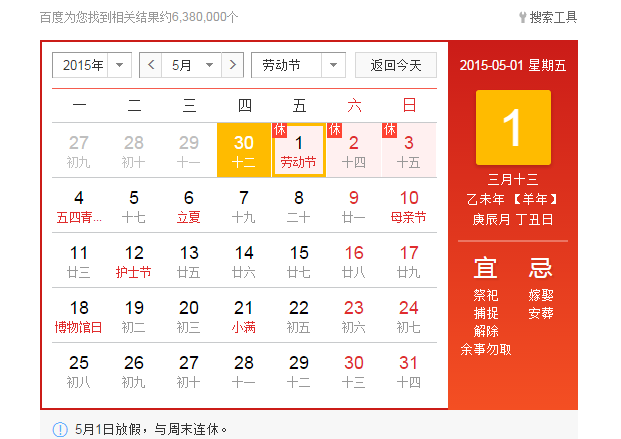Select April 27 初九 in first row
This screenshot has height=439, width=621.
(79, 150)
